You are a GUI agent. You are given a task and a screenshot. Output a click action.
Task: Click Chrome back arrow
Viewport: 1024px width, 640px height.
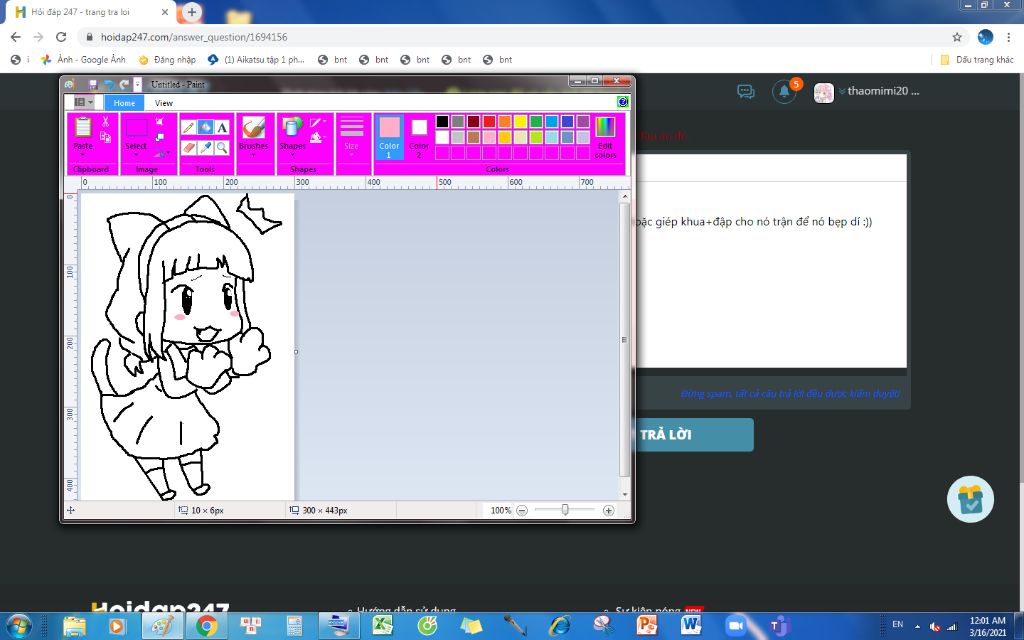coord(16,37)
